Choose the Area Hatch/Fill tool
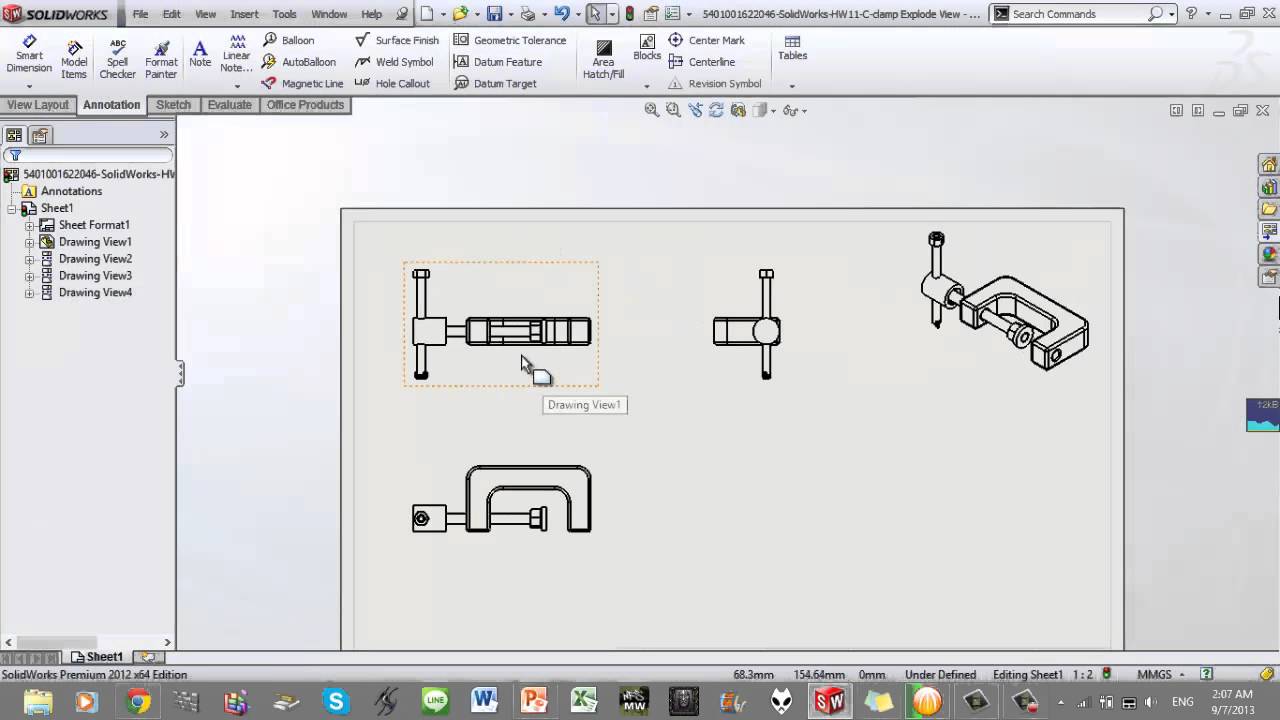Screen dimensions: 1280x720 (x=603, y=60)
